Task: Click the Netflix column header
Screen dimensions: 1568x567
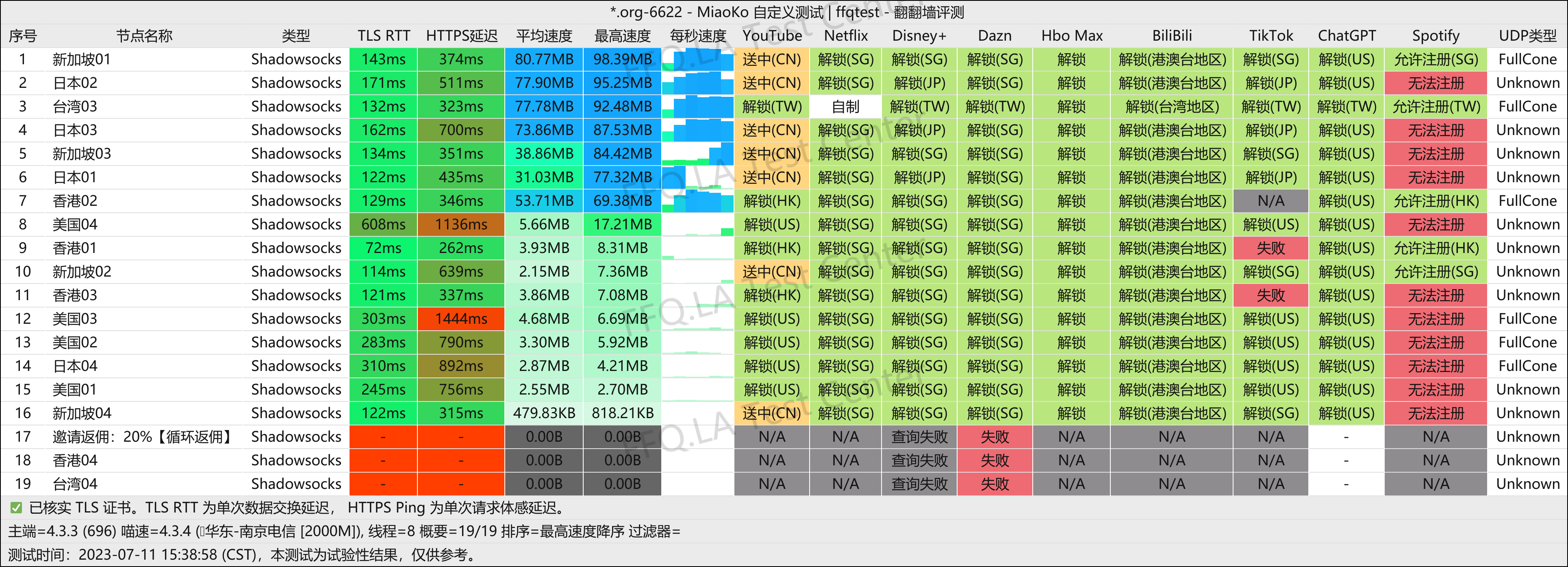Action: [845, 36]
